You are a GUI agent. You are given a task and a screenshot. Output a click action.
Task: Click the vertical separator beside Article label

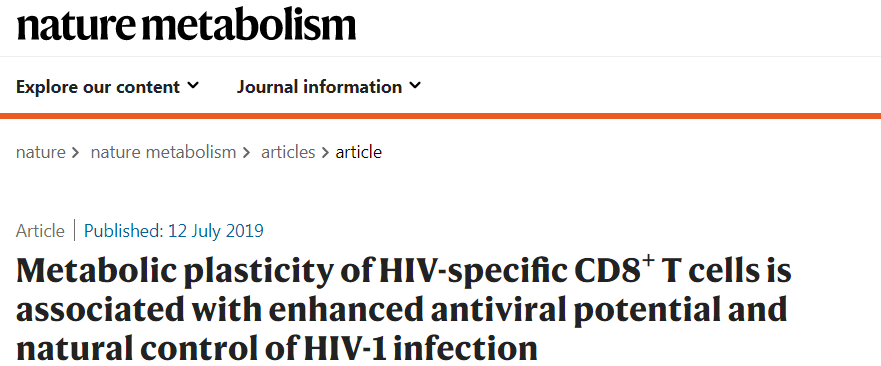74,231
